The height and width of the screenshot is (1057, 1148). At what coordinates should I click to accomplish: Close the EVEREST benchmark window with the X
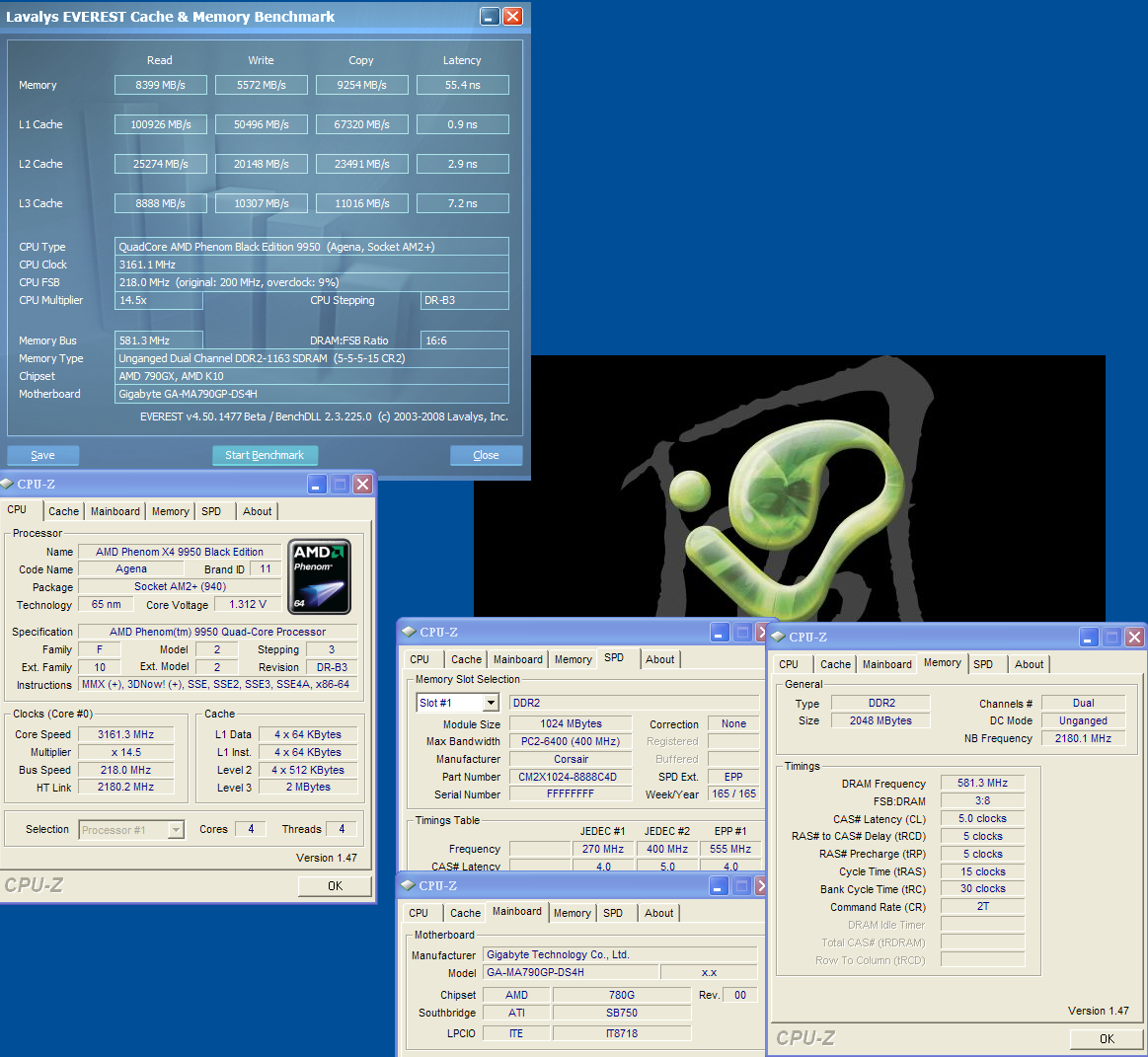click(x=512, y=17)
